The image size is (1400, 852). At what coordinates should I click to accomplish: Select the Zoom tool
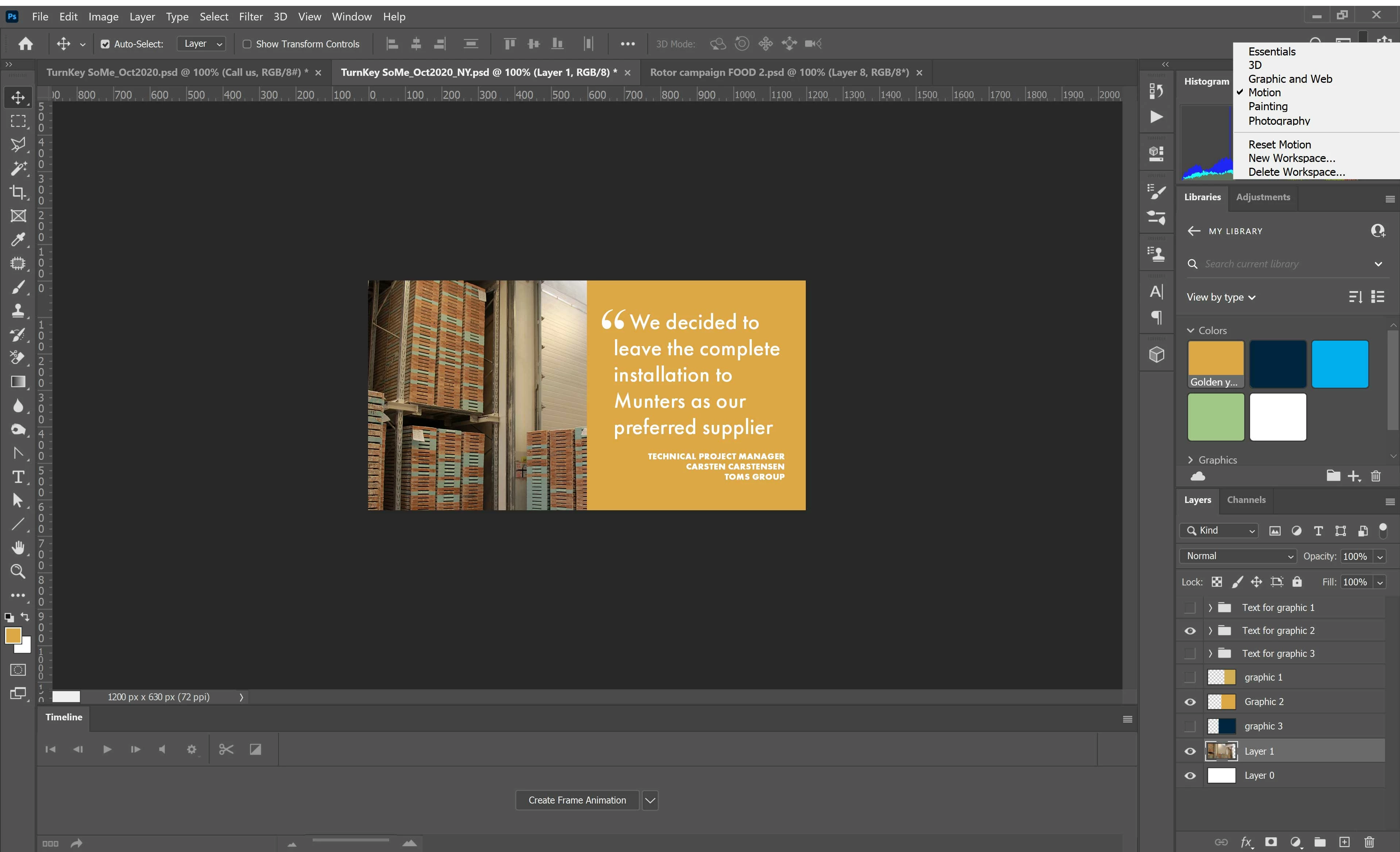pyautogui.click(x=18, y=572)
